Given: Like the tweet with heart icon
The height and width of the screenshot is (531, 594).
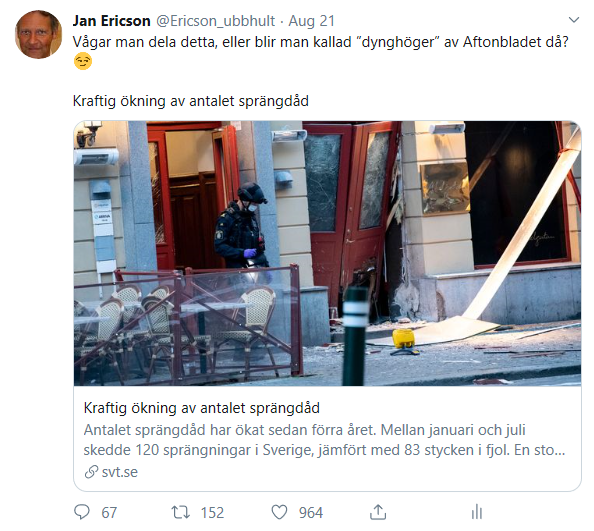Looking at the screenshot, I should (279, 512).
